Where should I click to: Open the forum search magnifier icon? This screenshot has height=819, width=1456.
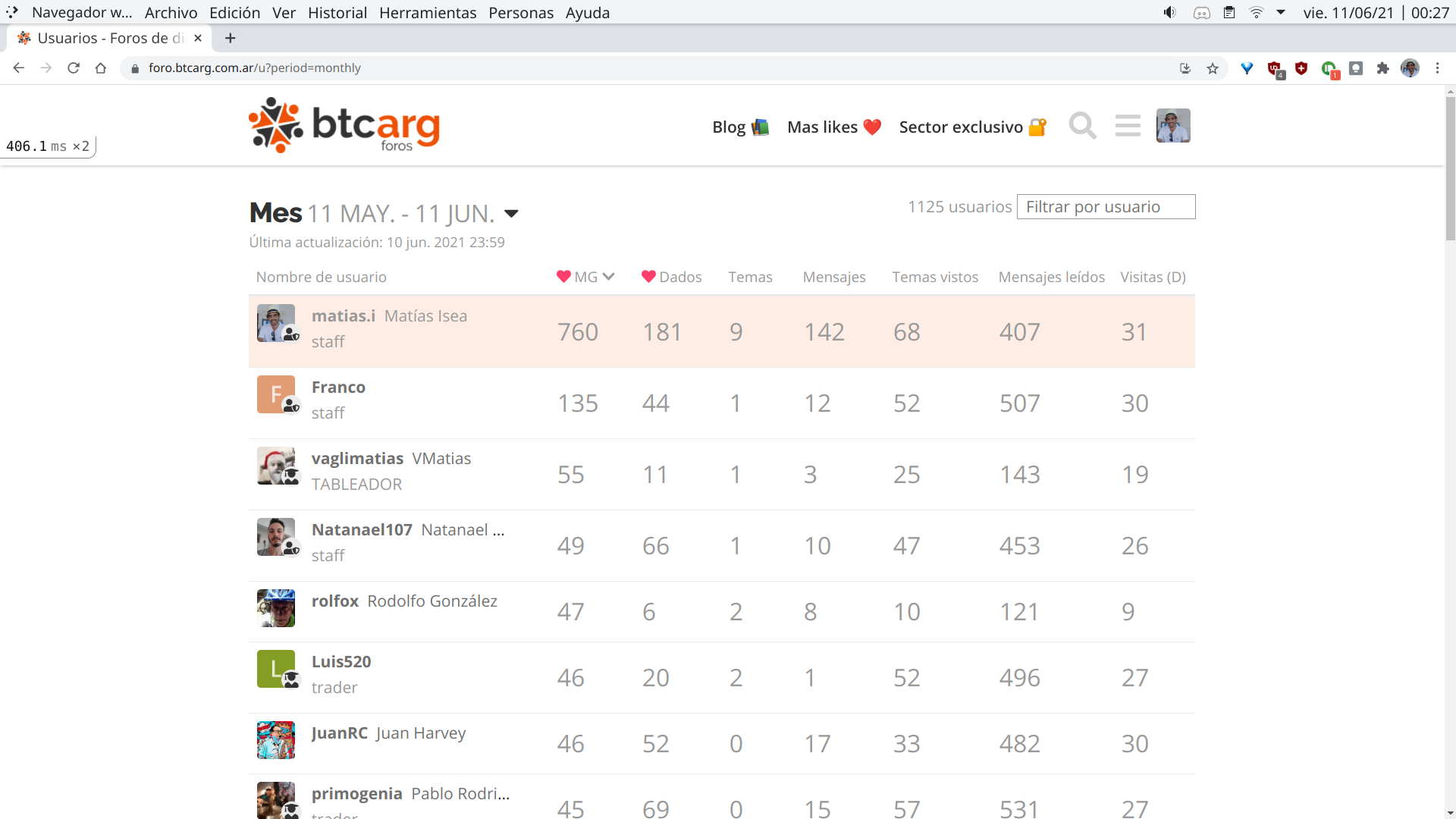pos(1082,126)
